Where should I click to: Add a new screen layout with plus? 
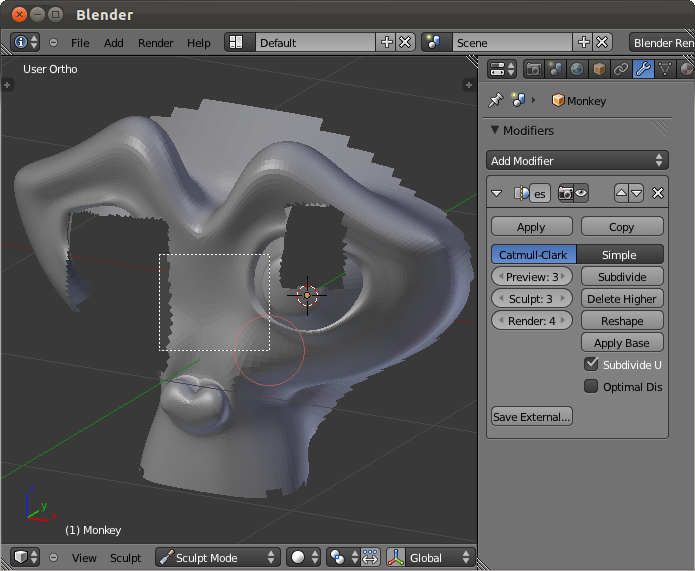click(x=387, y=43)
